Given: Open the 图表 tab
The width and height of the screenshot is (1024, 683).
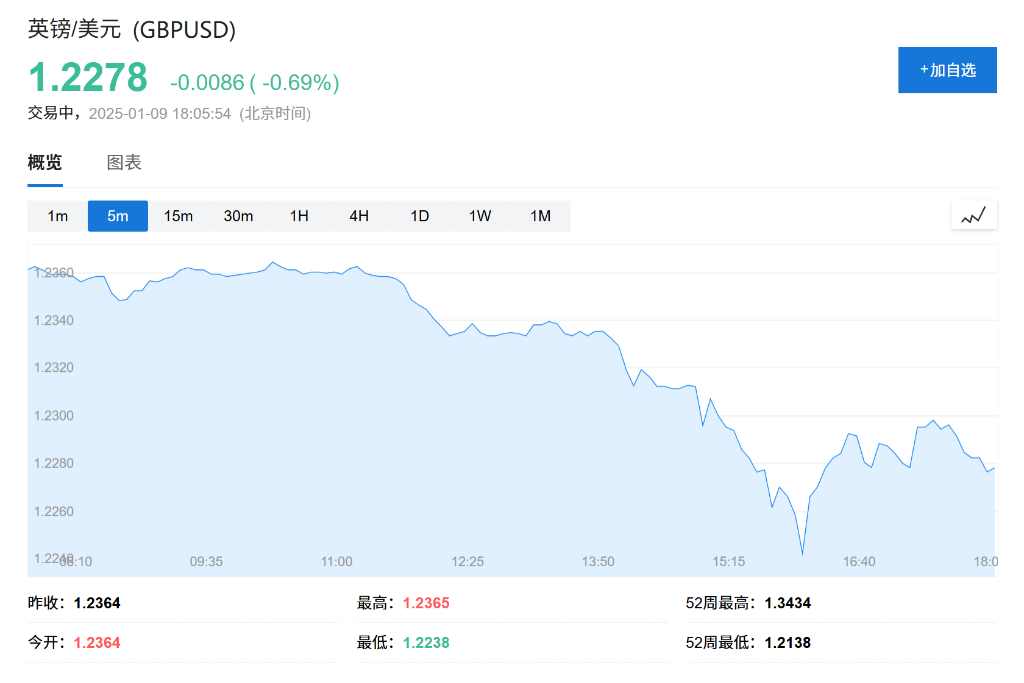Looking at the screenshot, I should [124, 163].
